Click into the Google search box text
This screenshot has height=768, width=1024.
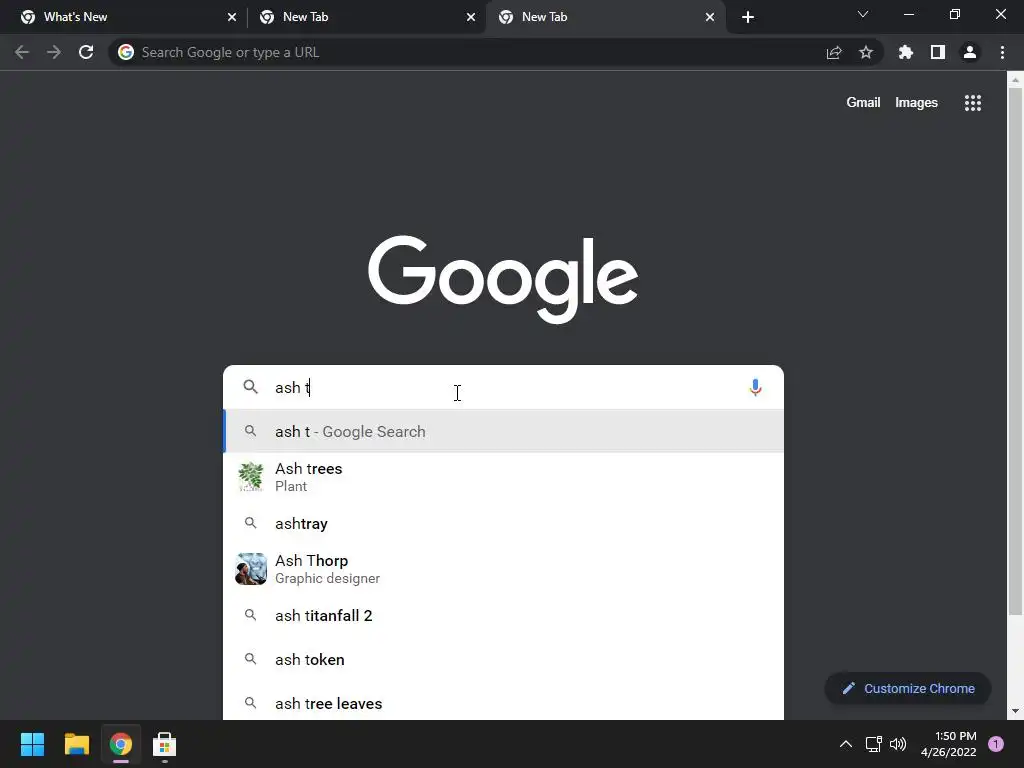503,387
